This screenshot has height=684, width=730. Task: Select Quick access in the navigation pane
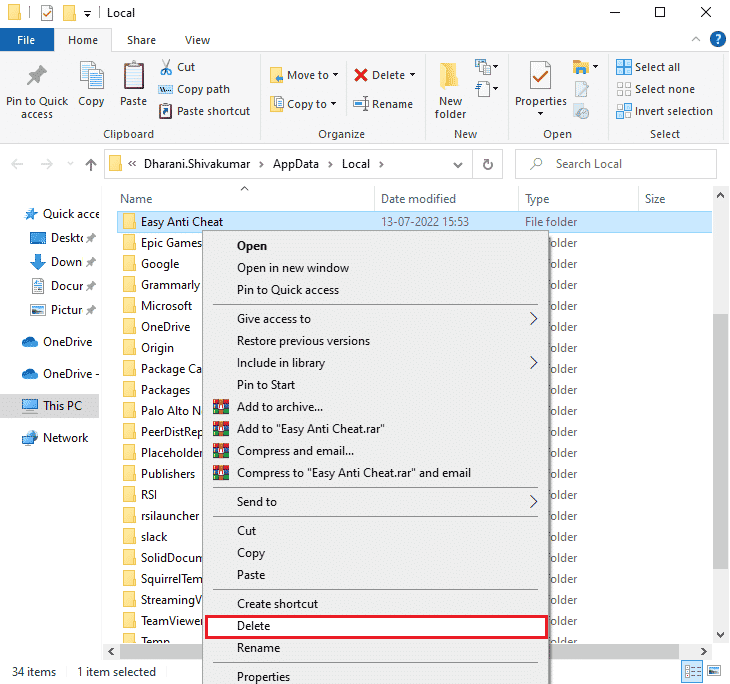pyautogui.click(x=61, y=214)
